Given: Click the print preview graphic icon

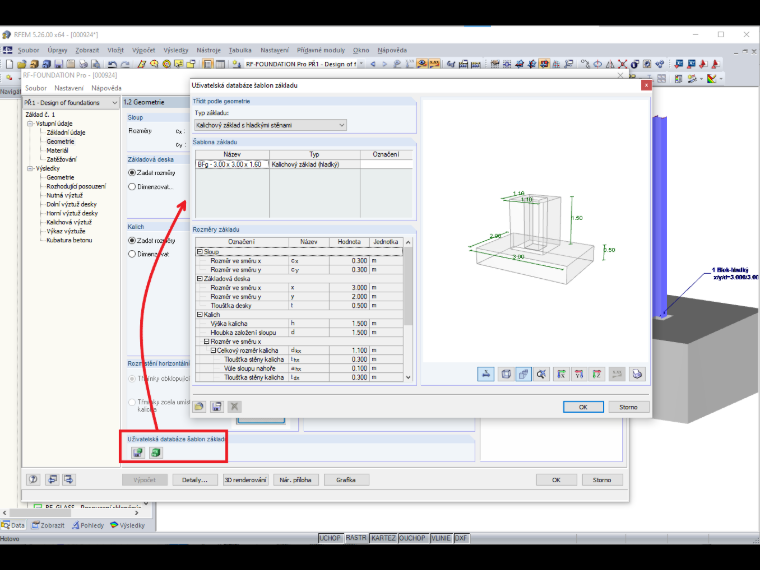Looking at the screenshot, I should coord(637,374).
